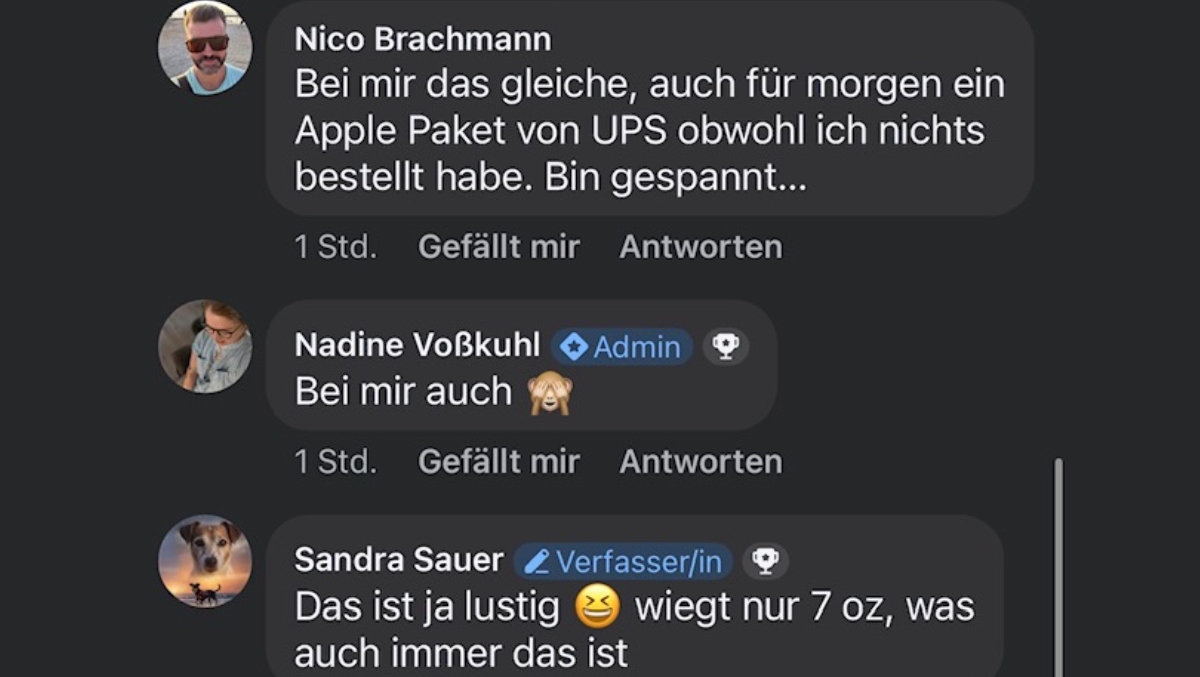Click the 1 Std. timestamp under Nadine's comment
1200x677 pixels.
click(335, 462)
